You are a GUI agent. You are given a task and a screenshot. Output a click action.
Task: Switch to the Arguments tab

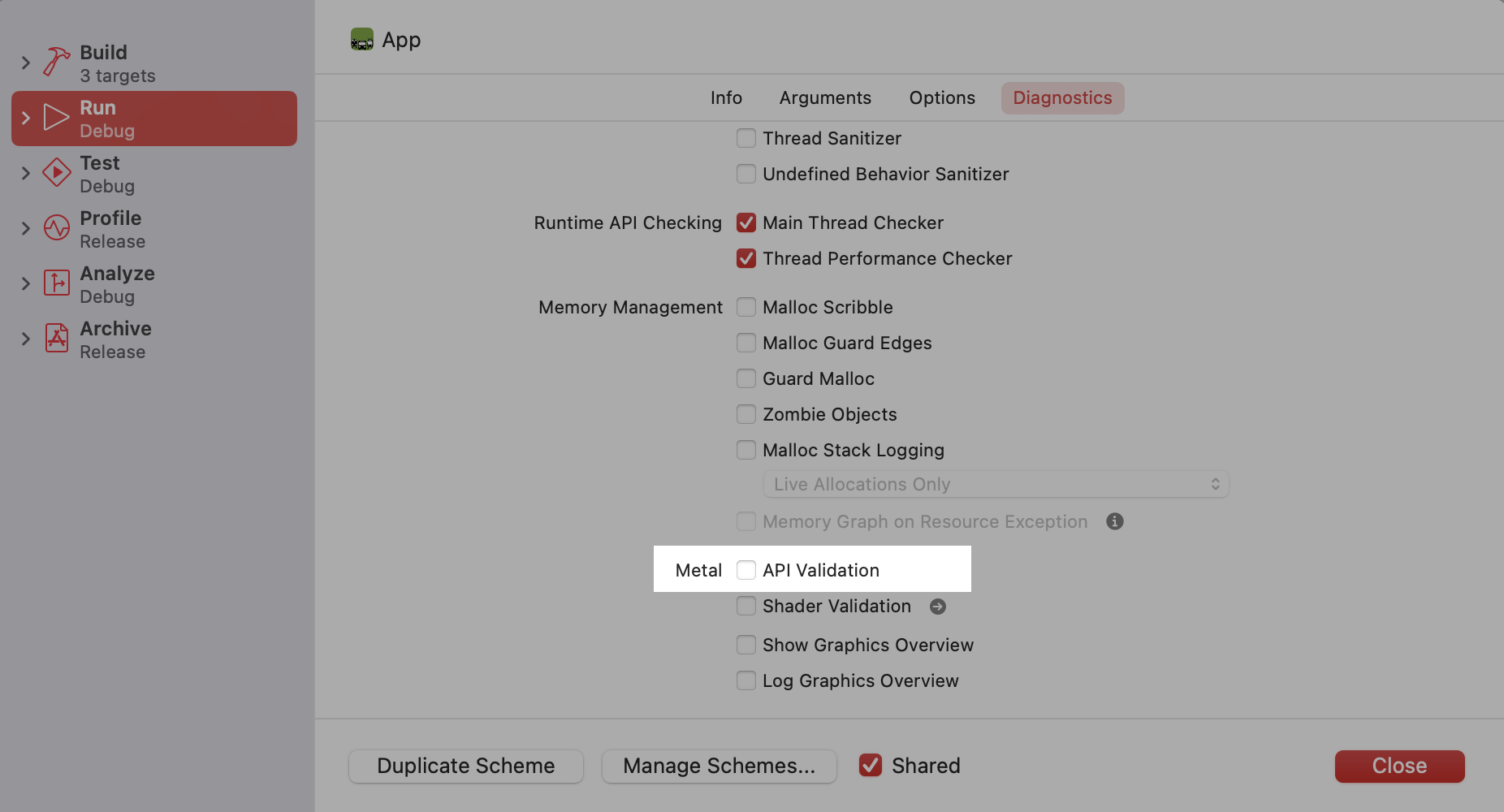click(824, 98)
